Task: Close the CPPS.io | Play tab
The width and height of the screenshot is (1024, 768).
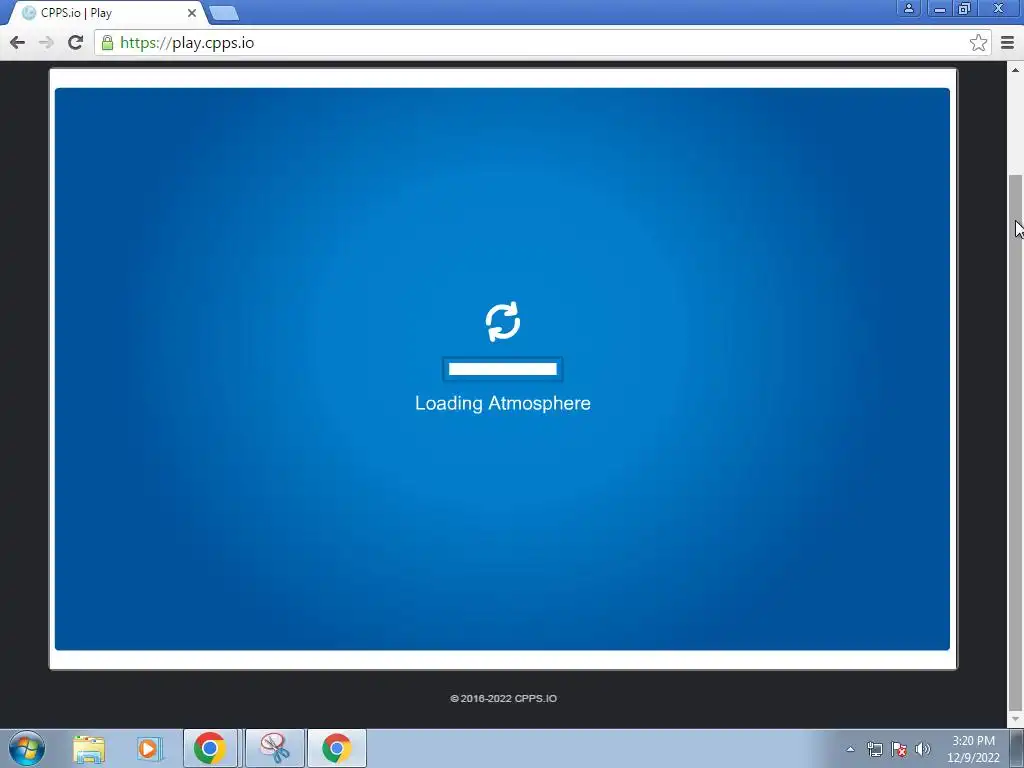Action: 192,13
